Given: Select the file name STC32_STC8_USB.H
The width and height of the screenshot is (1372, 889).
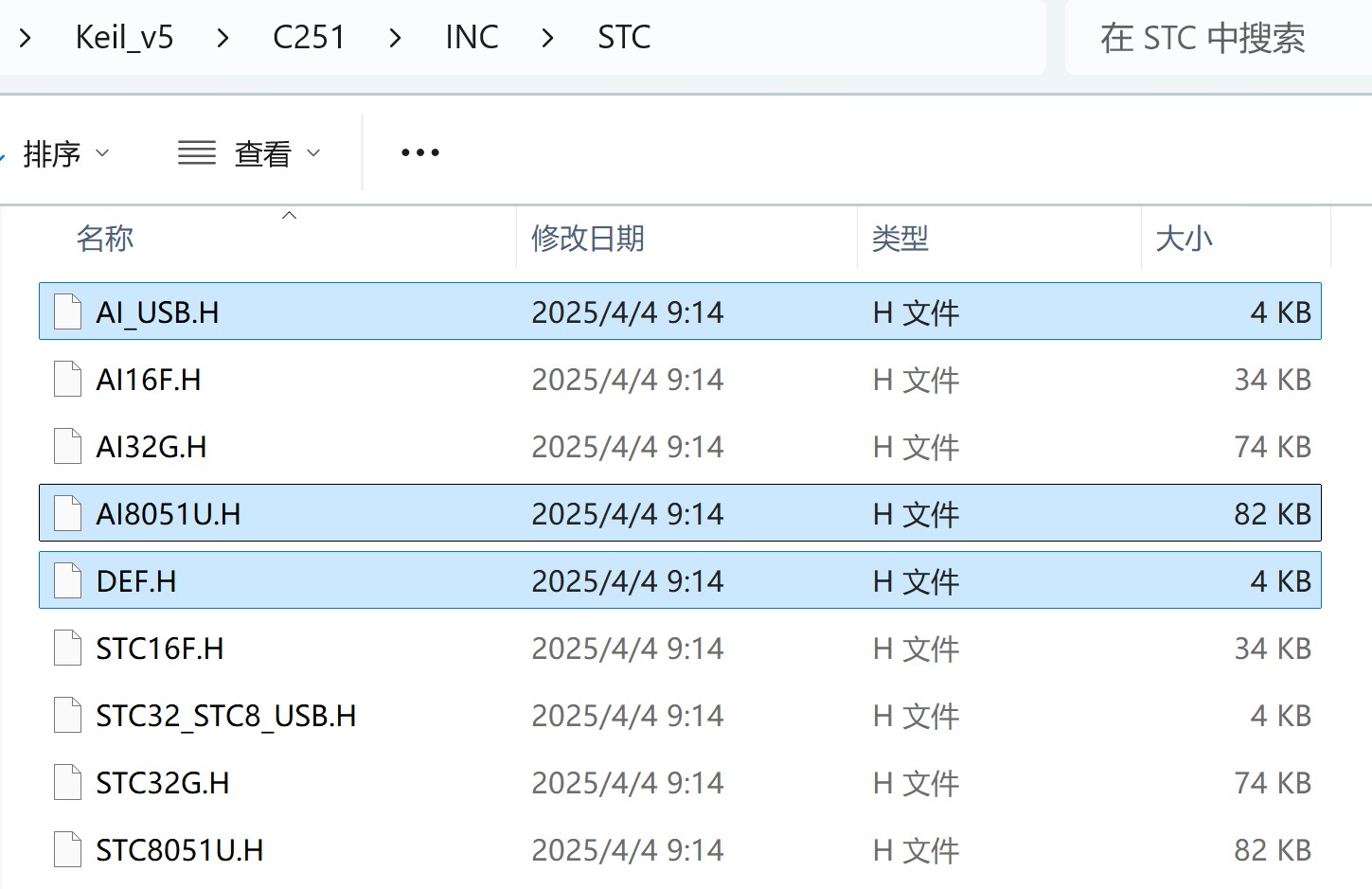Looking at the screenshot, I should [226, 716].
